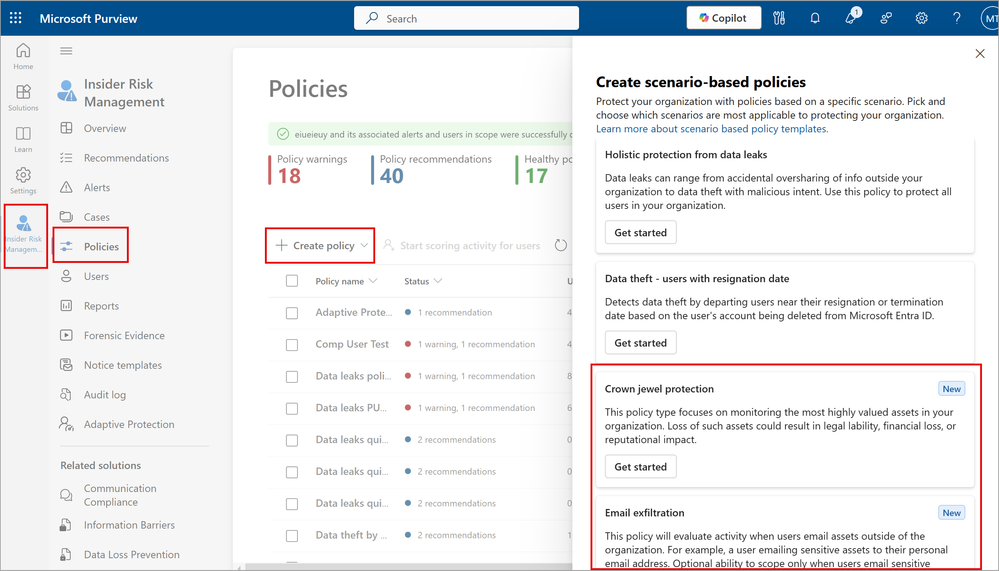
Task: Open Learn more about scenario based policy templates
Action: point(712,129)
